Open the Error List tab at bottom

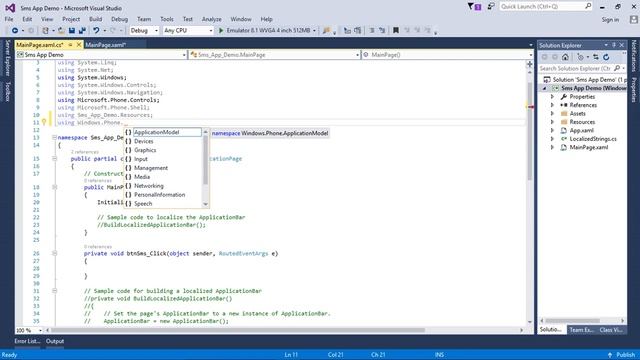point(27,341)
